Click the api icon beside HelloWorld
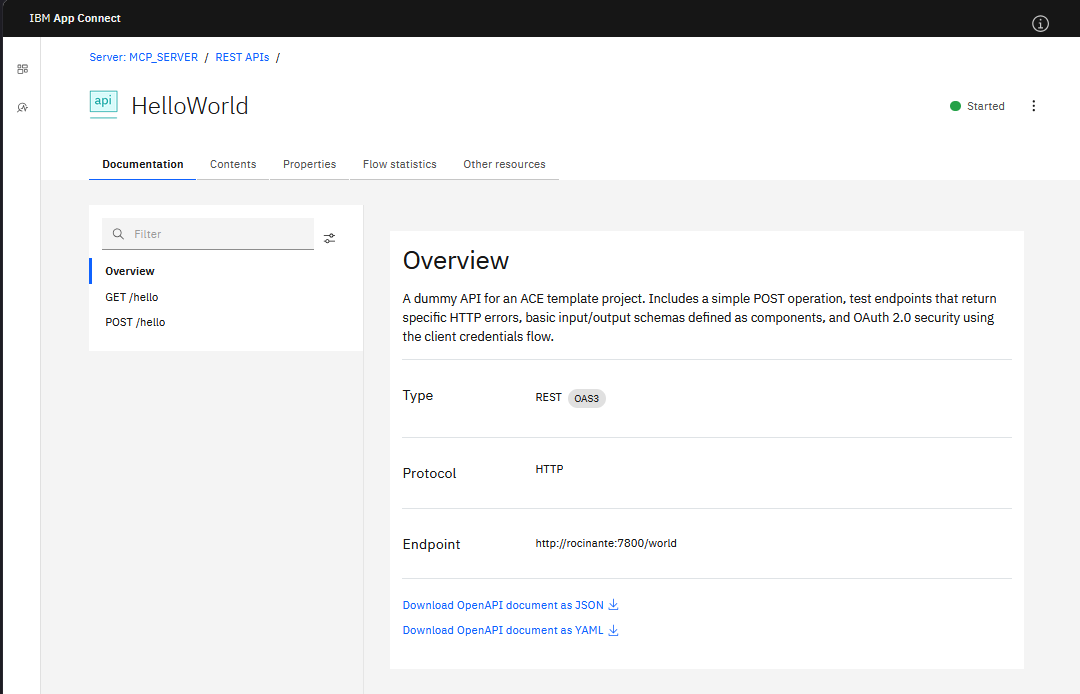This screenshot has width=1080, height=694. tap(103, 104)
